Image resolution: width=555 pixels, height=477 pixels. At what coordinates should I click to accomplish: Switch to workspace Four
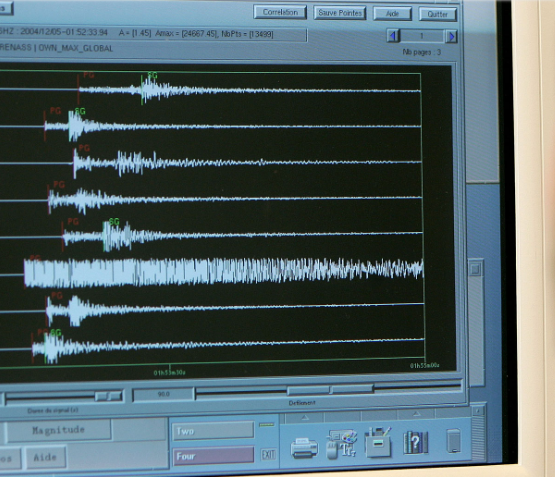213,456
